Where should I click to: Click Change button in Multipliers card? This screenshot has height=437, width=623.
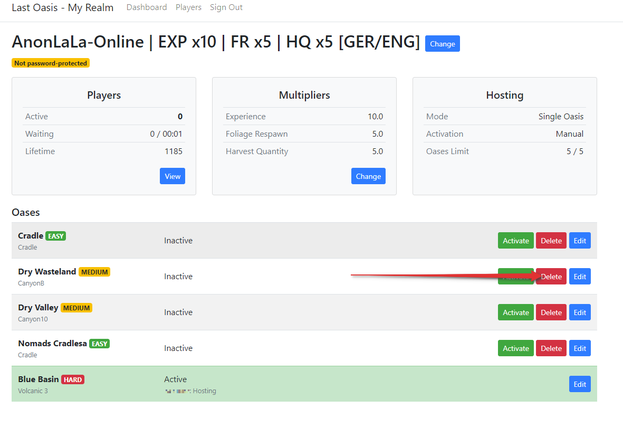point(368,176)
